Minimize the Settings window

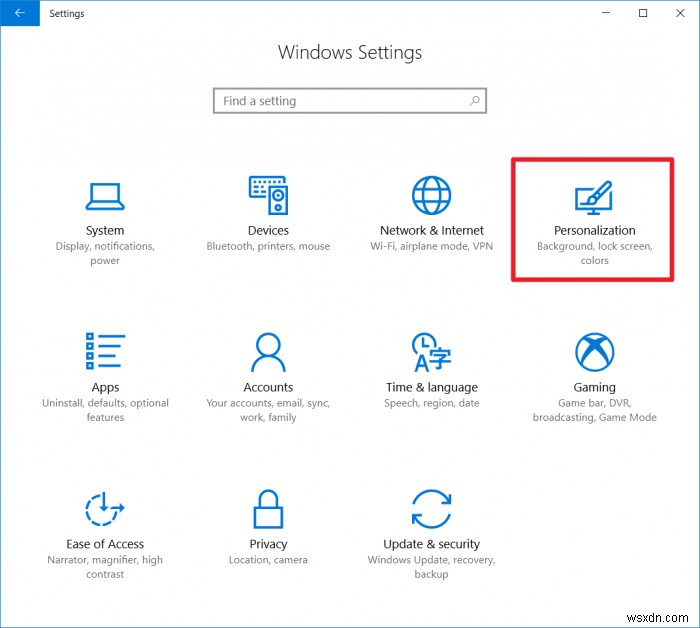click(606, 13)
